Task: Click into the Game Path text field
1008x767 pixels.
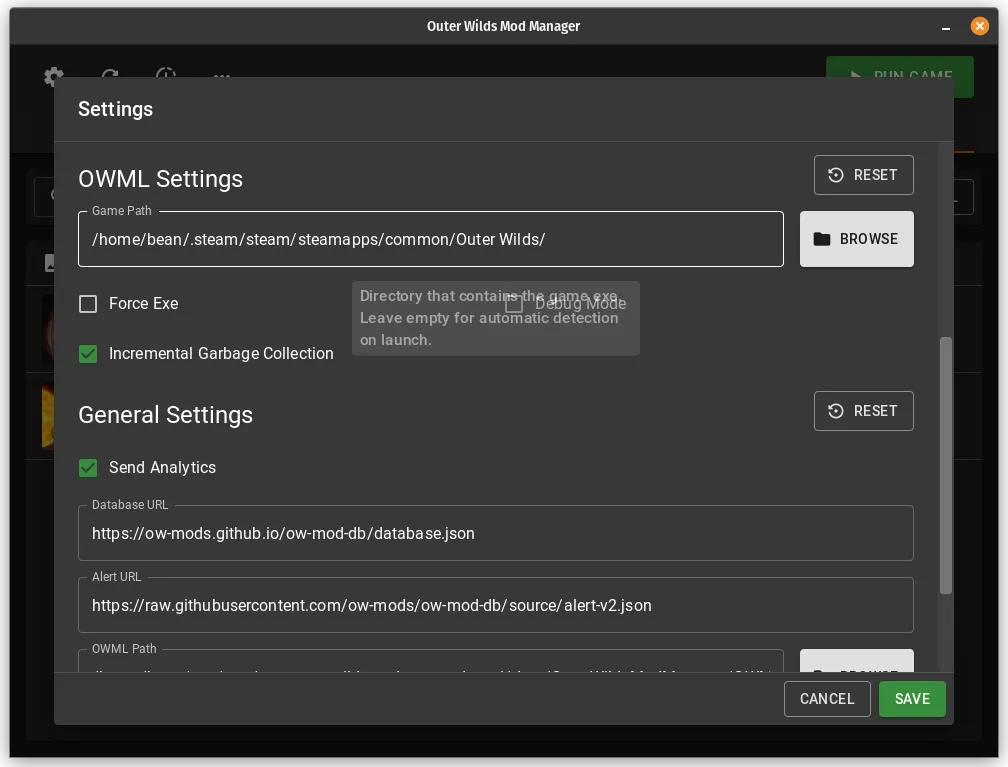Action: pyautogui.click(x=430, y=240)
